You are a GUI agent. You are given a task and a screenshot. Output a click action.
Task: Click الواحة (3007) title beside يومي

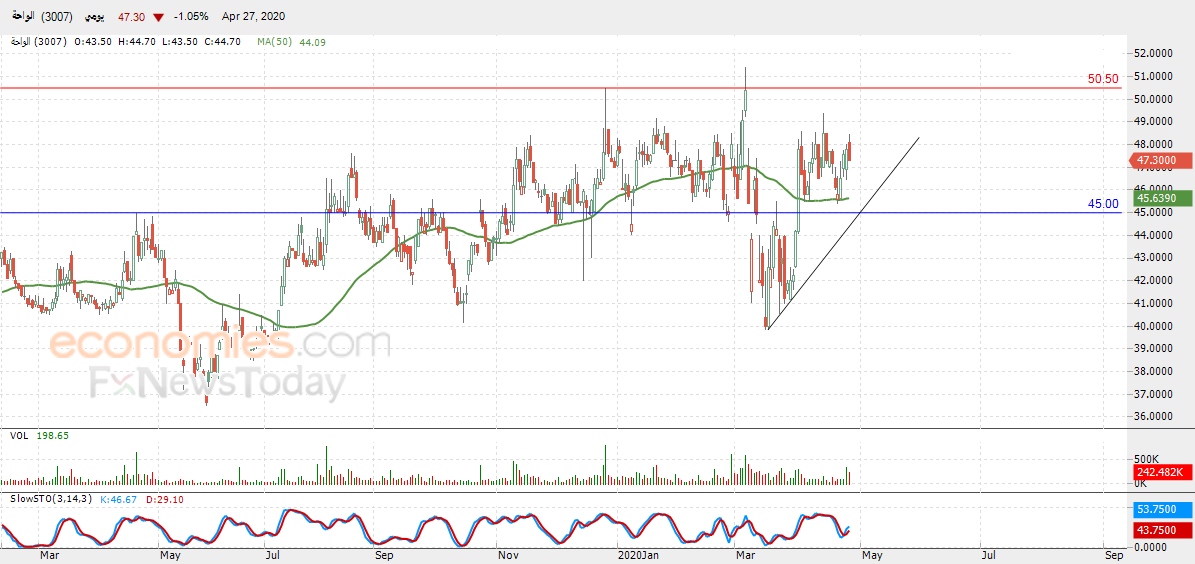point(43,16)
